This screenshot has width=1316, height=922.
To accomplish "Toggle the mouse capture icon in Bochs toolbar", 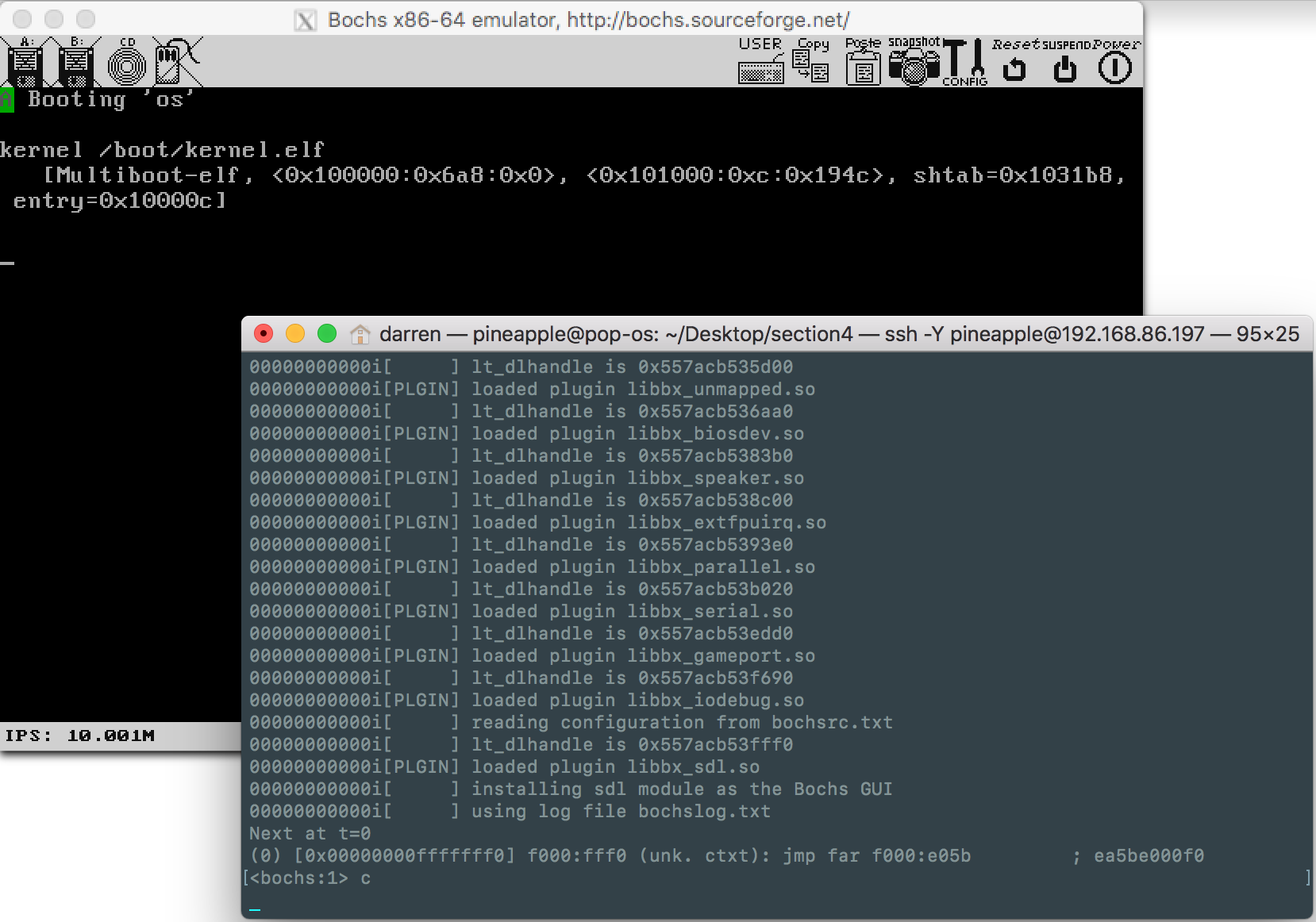I will [x=178, y=62].
